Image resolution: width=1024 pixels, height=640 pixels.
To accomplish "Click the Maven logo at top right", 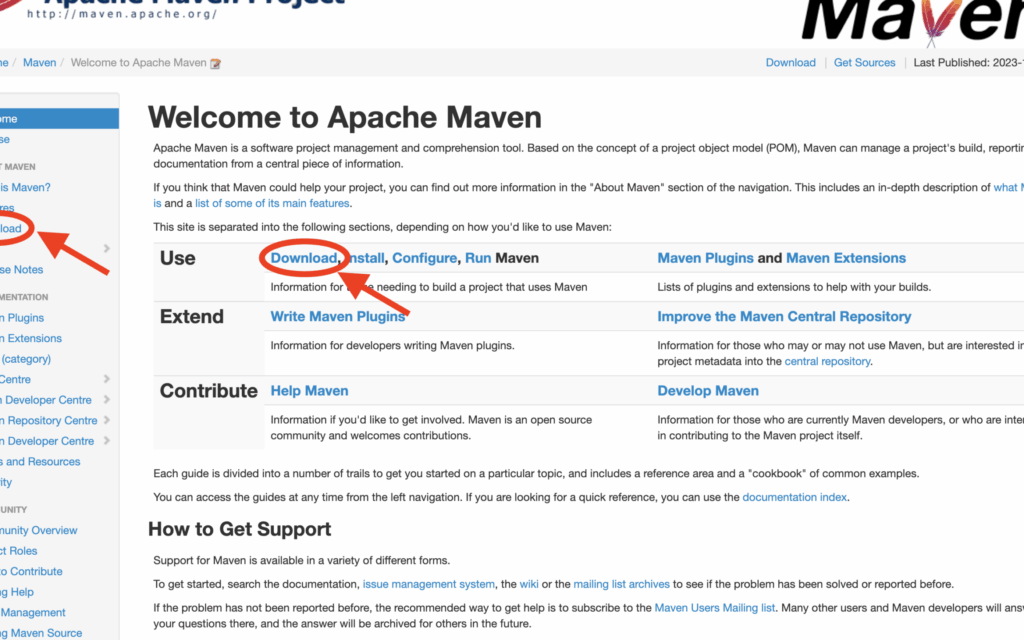I will click(x=910, y=20).
